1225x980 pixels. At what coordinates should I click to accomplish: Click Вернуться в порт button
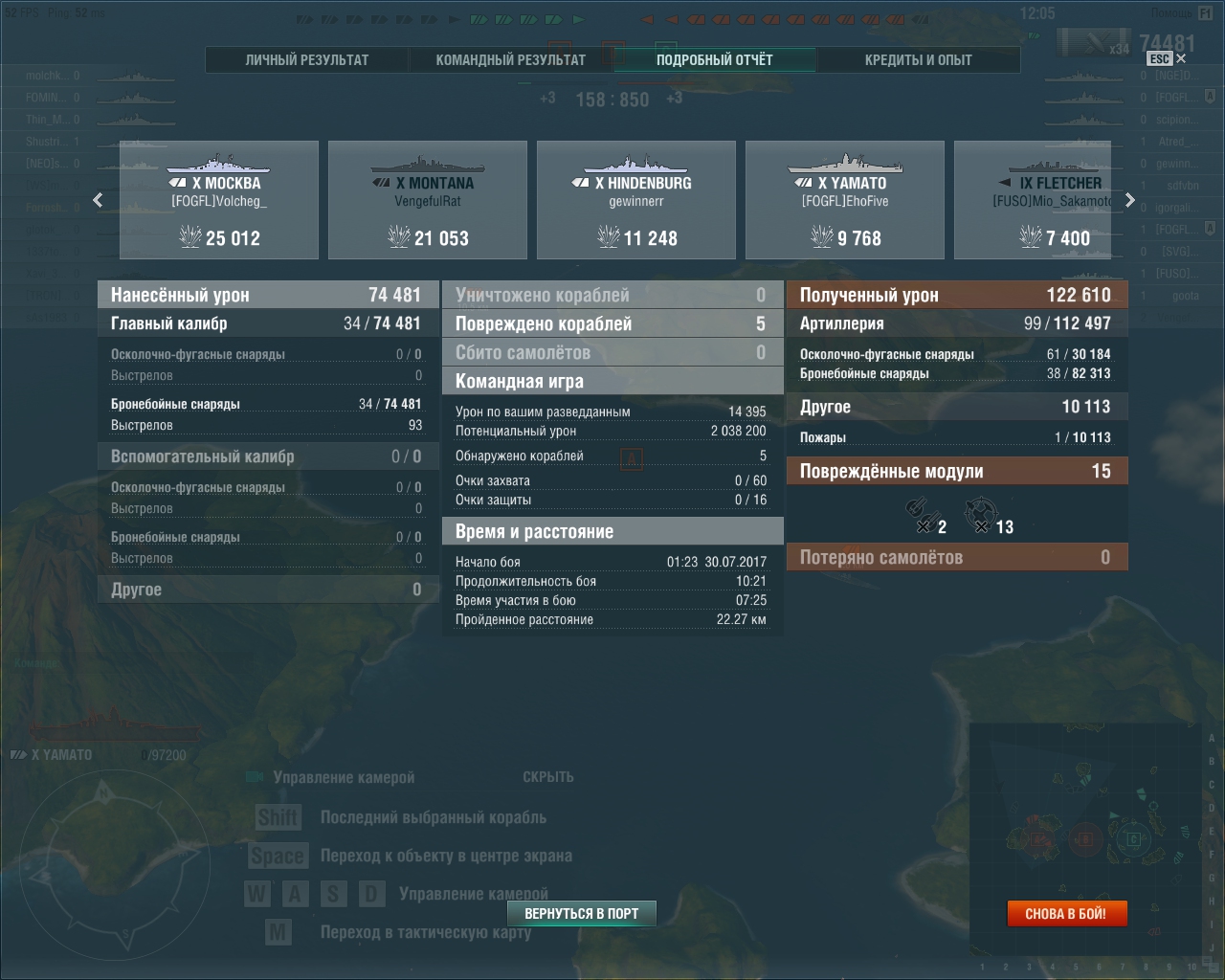581,913
